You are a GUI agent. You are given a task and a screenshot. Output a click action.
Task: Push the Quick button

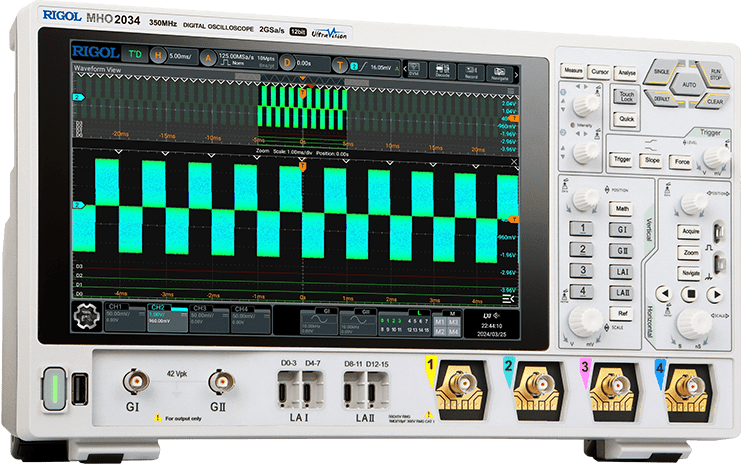pyautogui.click(x=626, y=119)
